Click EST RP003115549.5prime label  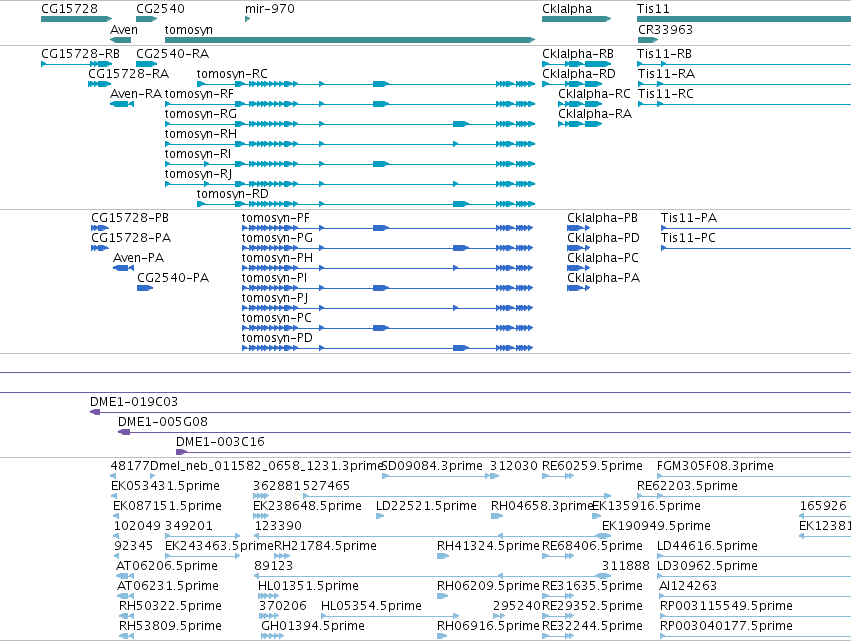[x=726, y=606]
